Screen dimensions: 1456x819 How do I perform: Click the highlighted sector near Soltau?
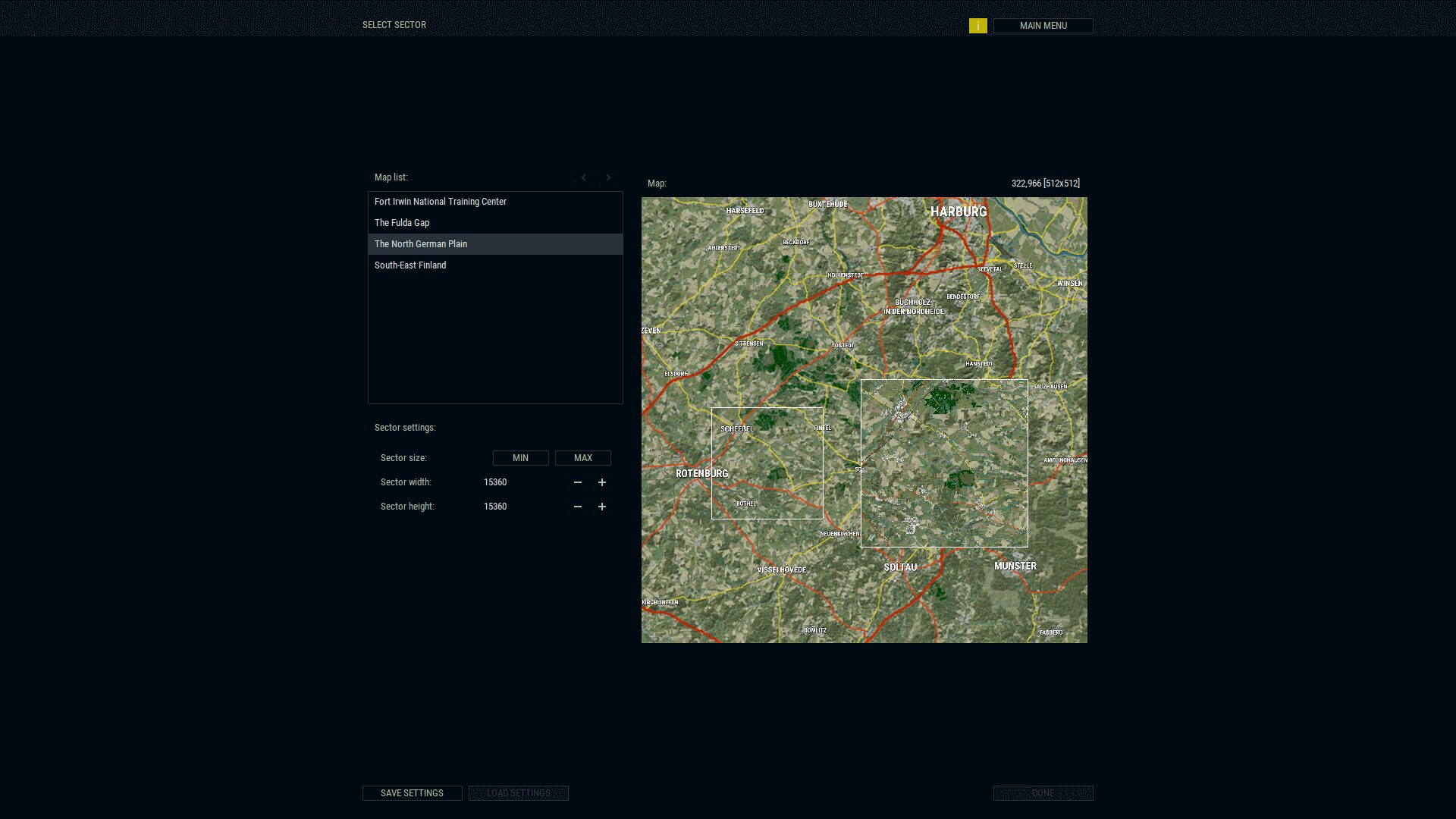[944, 463]
